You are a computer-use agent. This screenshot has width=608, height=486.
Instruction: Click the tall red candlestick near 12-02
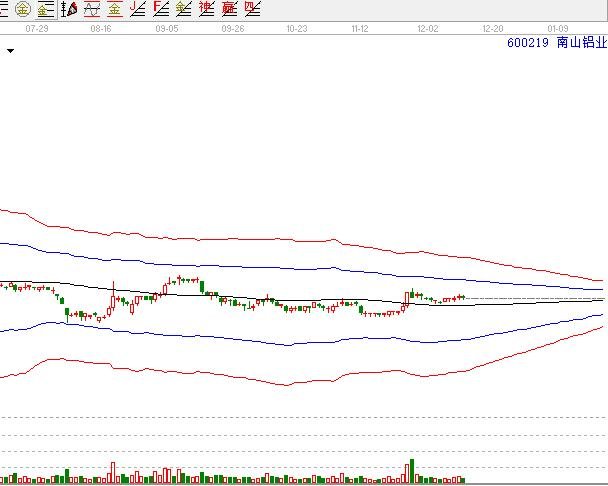[407, 300]
